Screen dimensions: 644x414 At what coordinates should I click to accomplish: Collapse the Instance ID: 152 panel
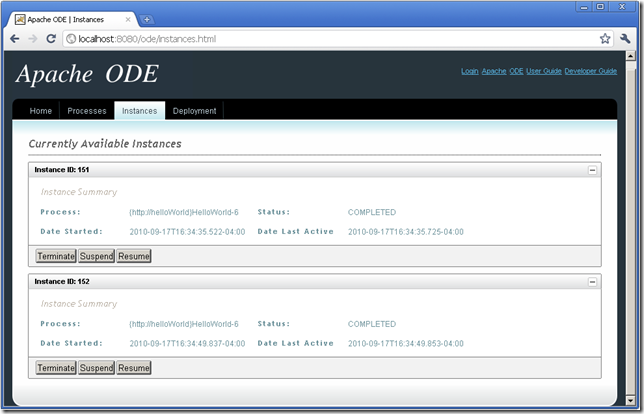[592, 282]
